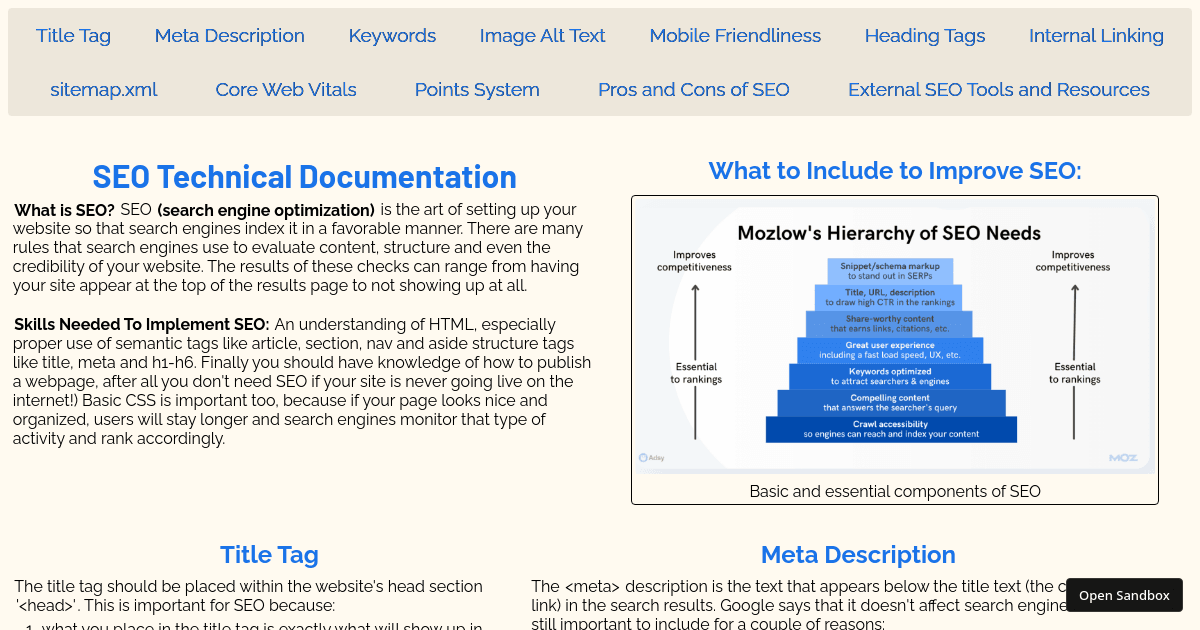
Task: Select Meta Description in the navigation bar
Action: click(x=229, y=35)
